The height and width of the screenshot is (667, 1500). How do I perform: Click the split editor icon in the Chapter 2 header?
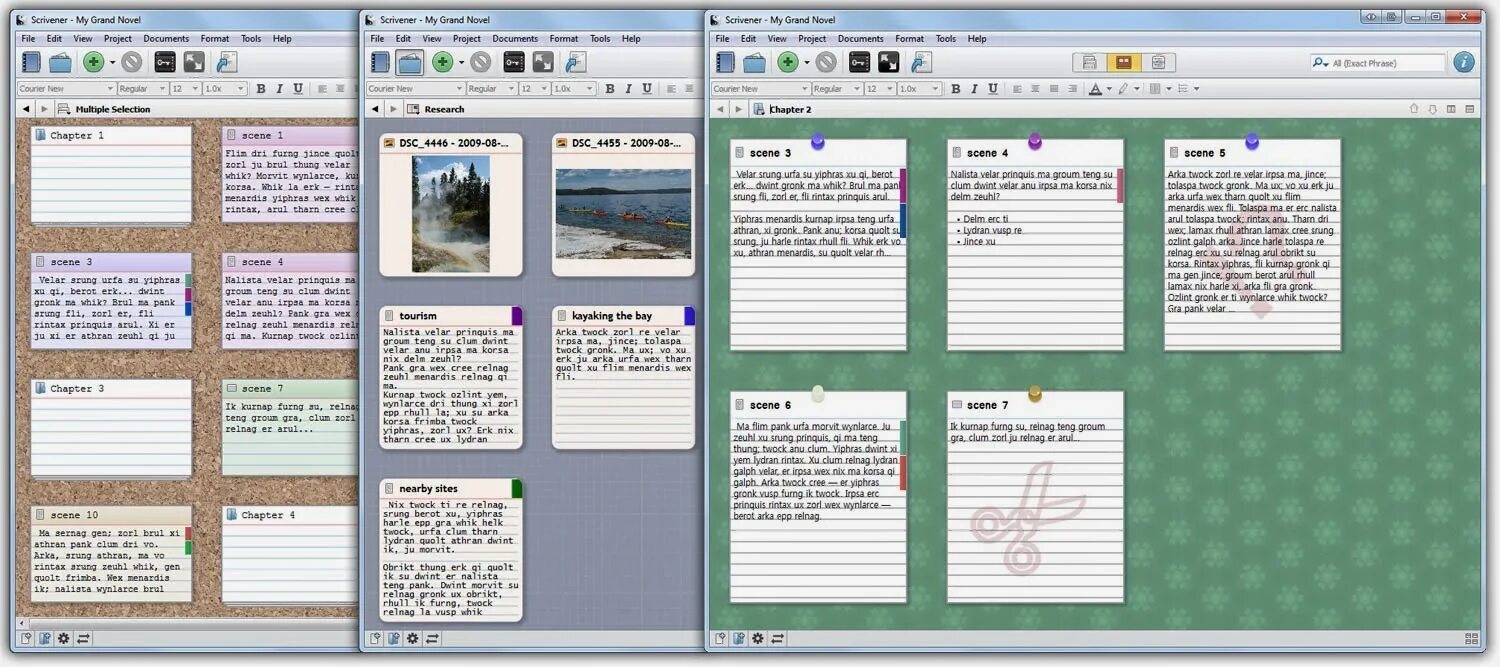coord(1451,109)
